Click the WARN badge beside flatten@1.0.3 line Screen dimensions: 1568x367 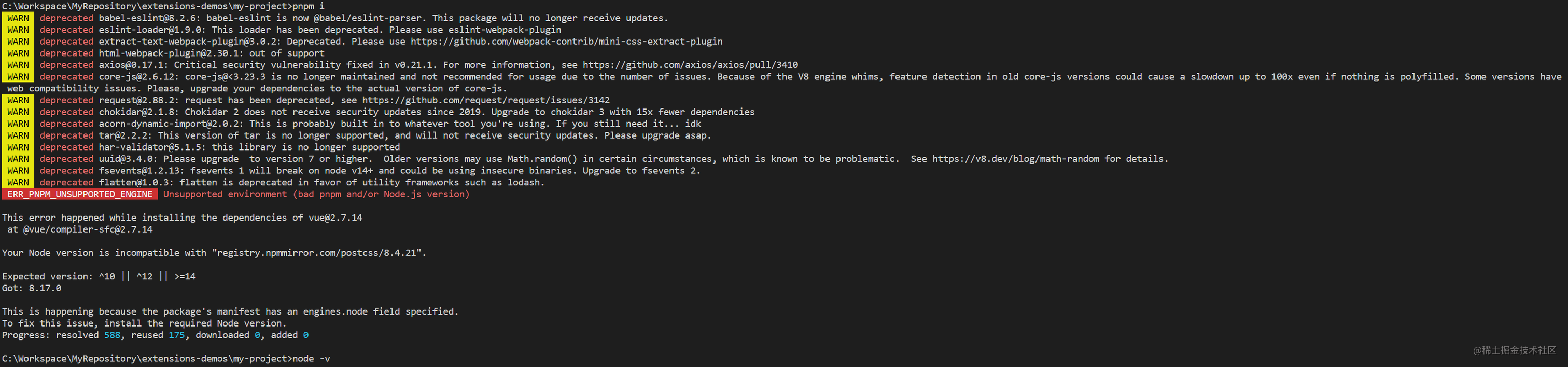coord(18,182)
